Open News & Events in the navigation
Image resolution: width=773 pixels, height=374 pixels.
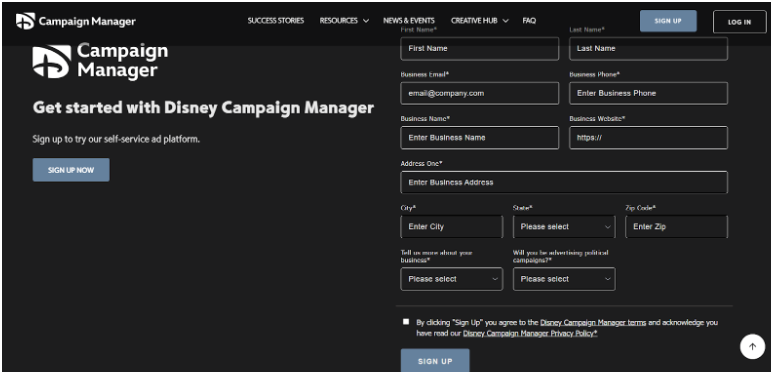(x=409, y=21)
